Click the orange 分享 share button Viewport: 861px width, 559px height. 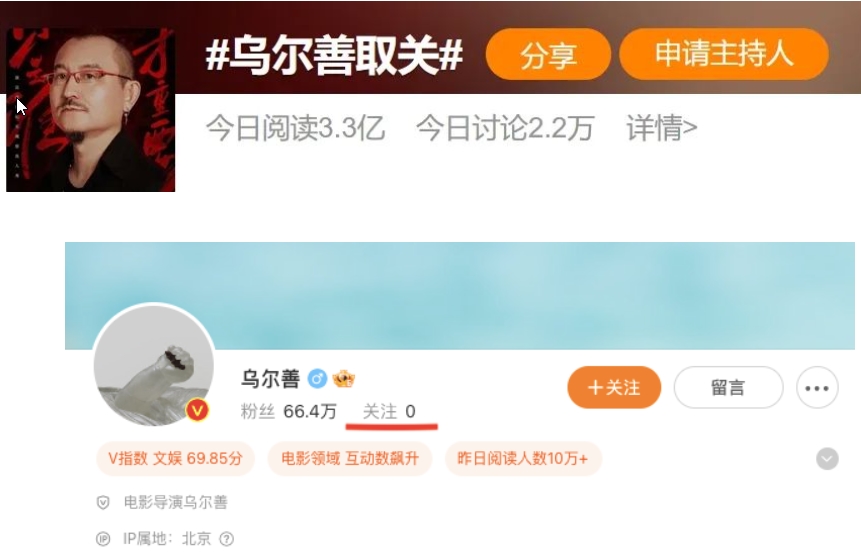548,54
